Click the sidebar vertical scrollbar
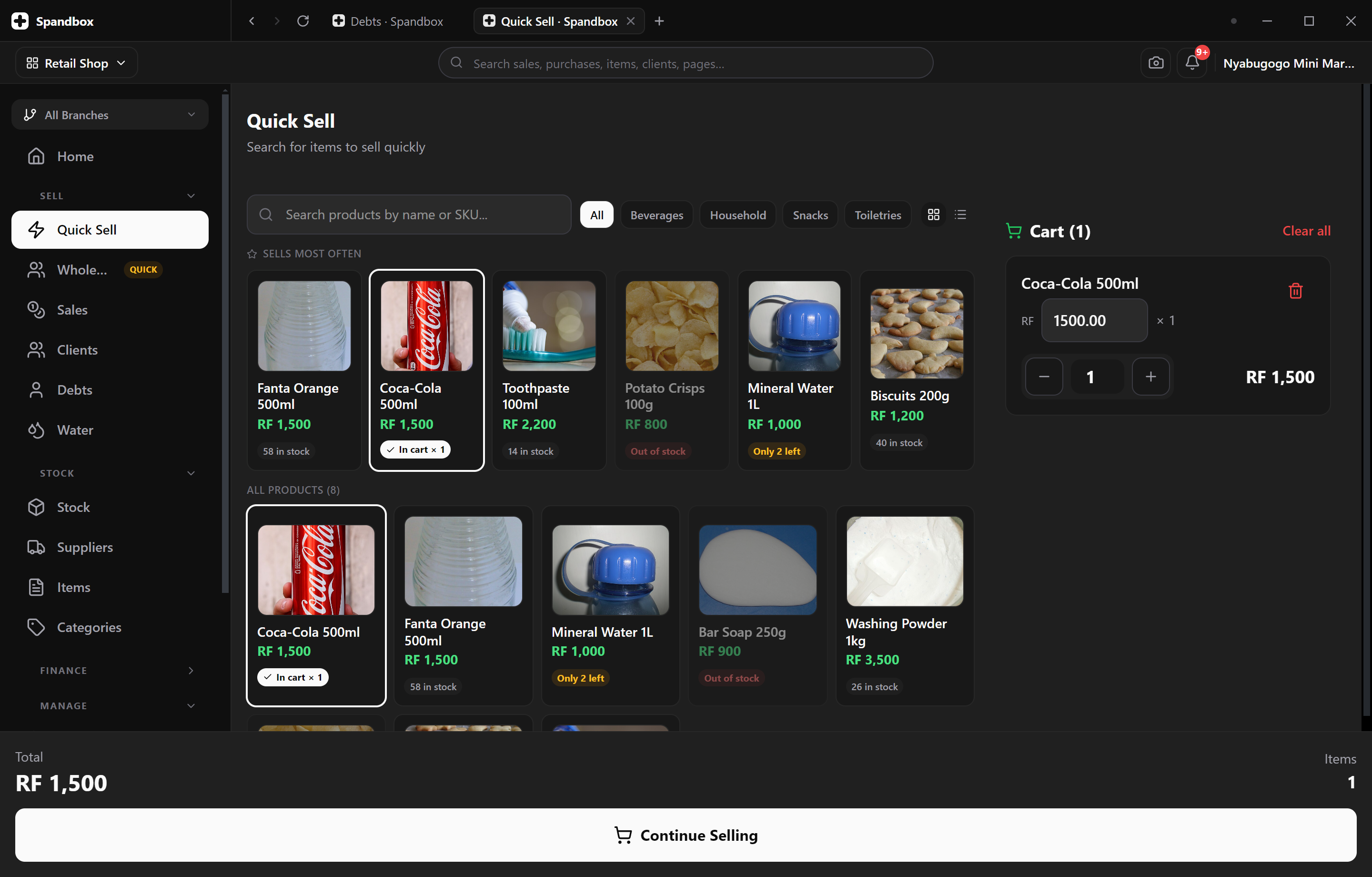 coord(225,342)
